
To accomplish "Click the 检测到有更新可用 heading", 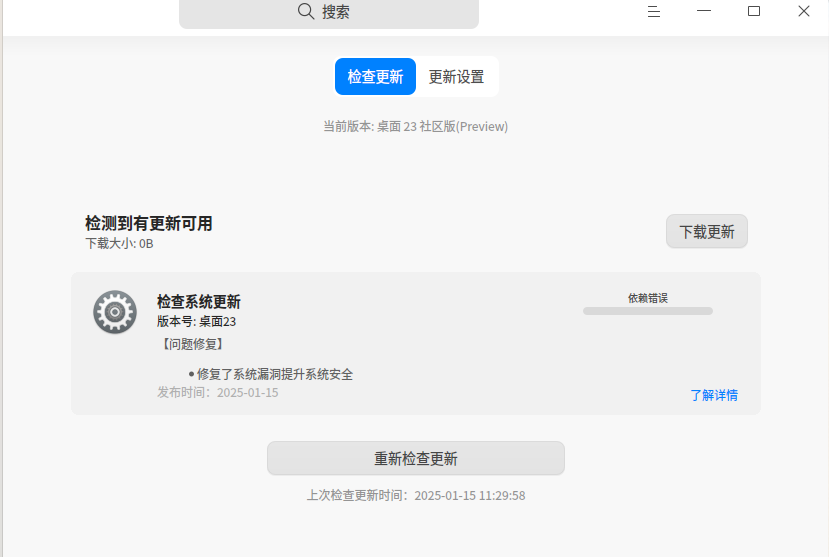I will tap(149, 223).
